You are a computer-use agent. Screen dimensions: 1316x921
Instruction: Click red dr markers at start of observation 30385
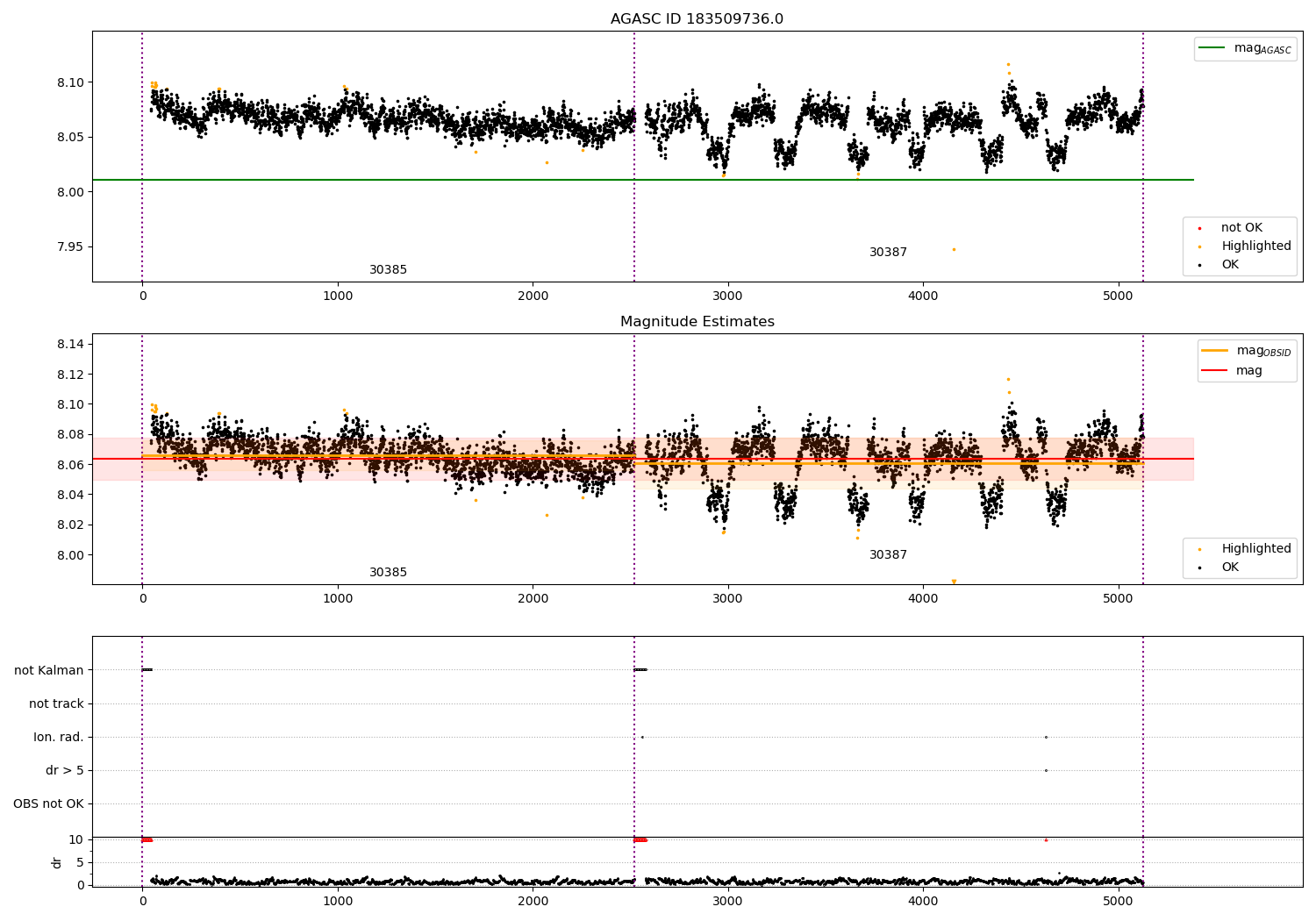(x=147, y=839)
